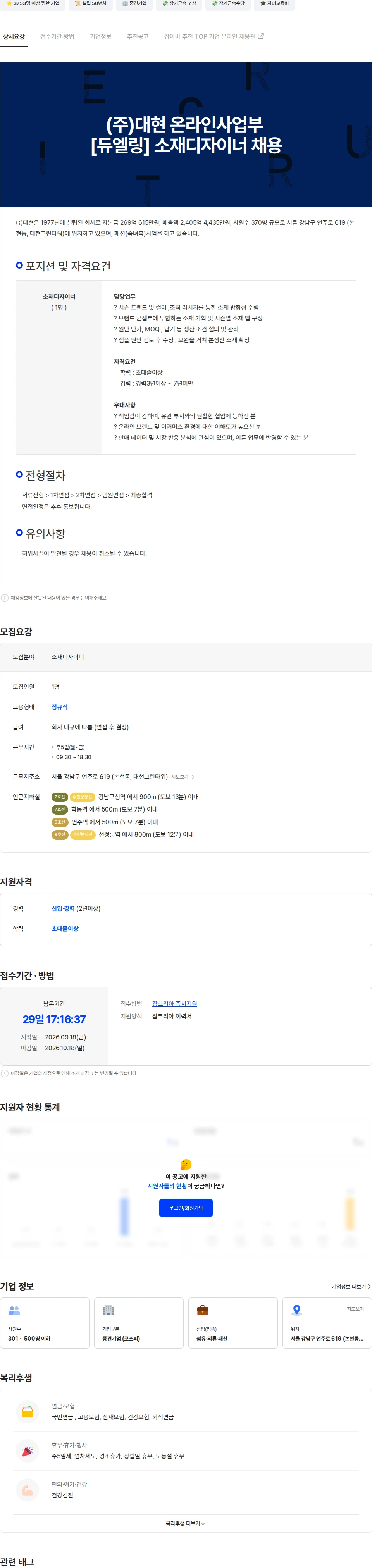Click the 3753명 이상 찜한 기업 badge

(32, 3)
